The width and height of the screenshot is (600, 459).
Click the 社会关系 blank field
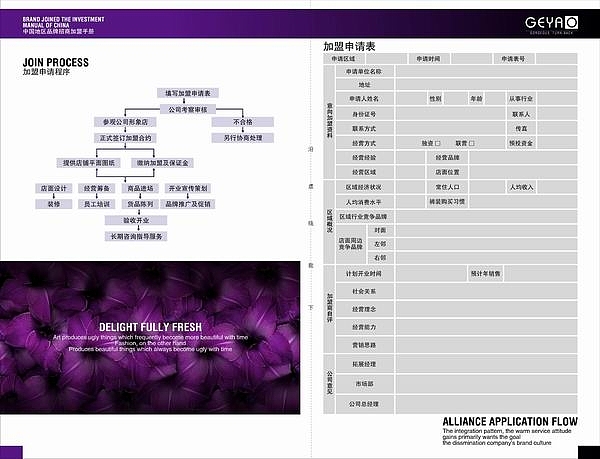coord(486,291)
